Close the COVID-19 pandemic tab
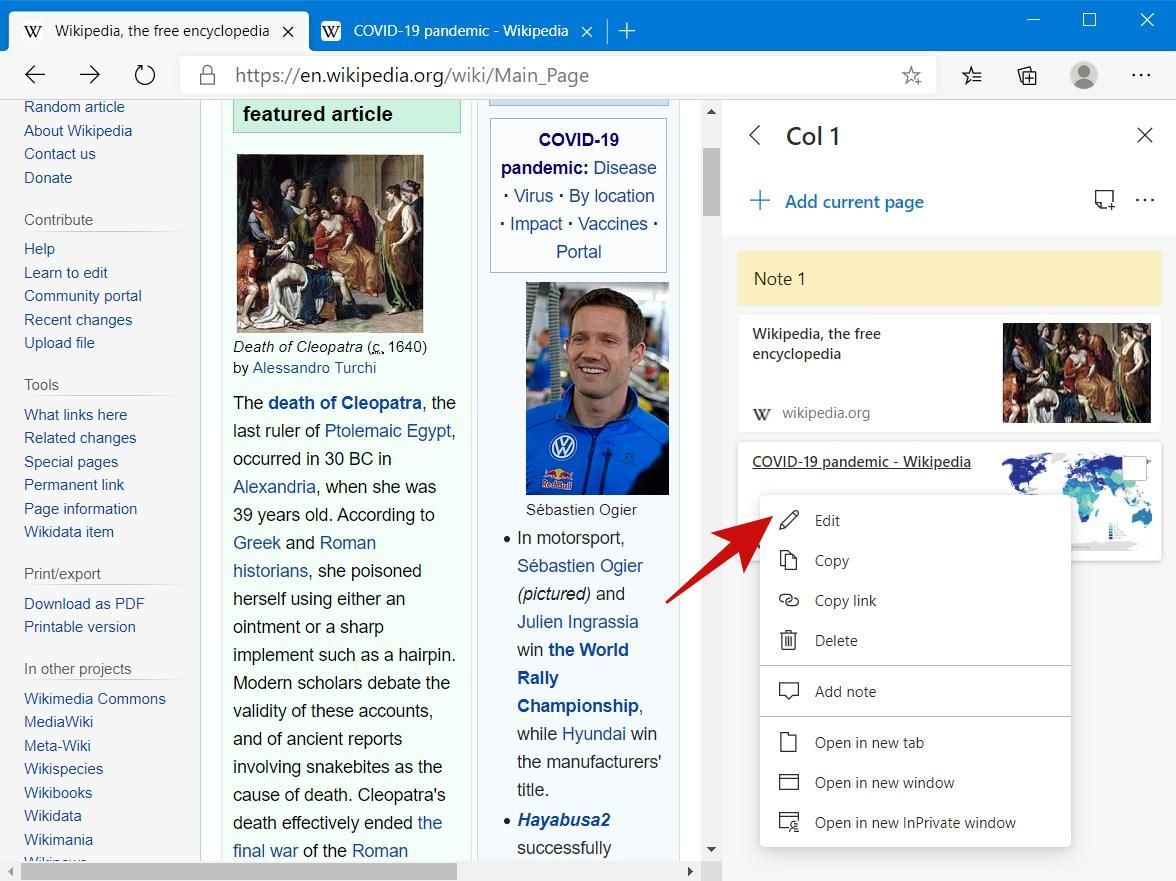Screen dimensions: 1176x881 click(x=587, y=31)
